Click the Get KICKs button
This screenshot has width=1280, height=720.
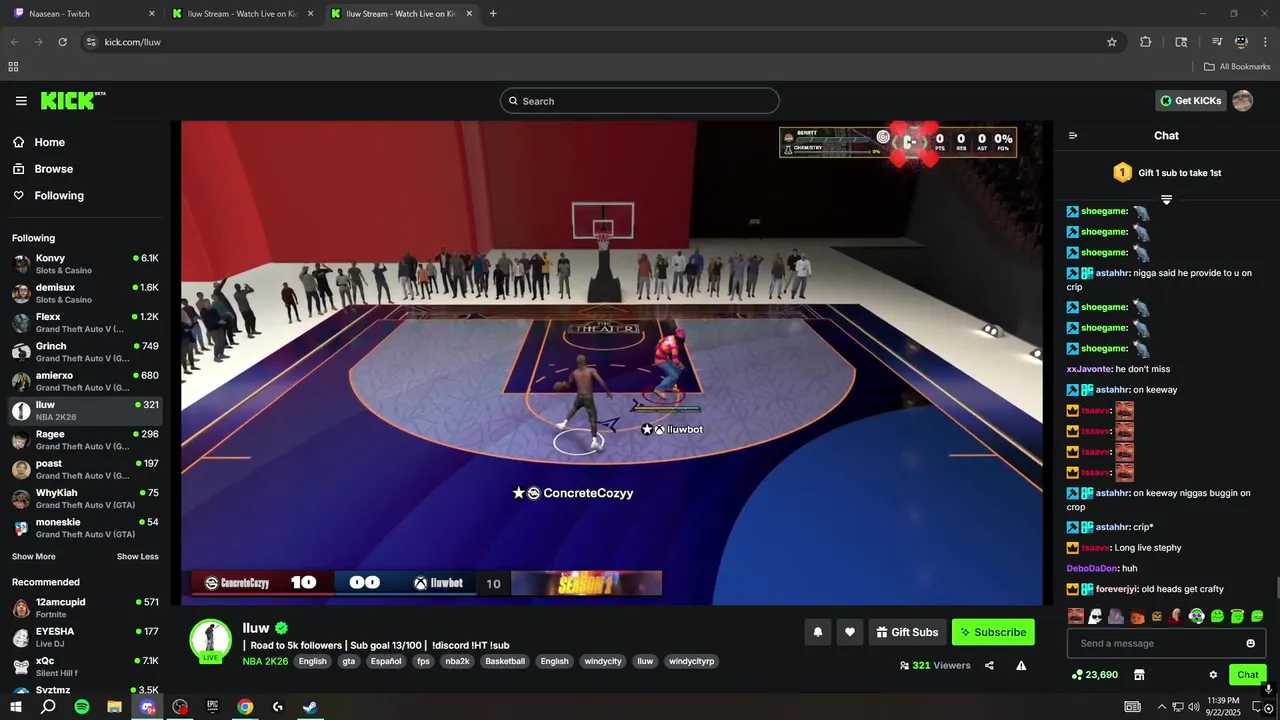coord(1190,101)
